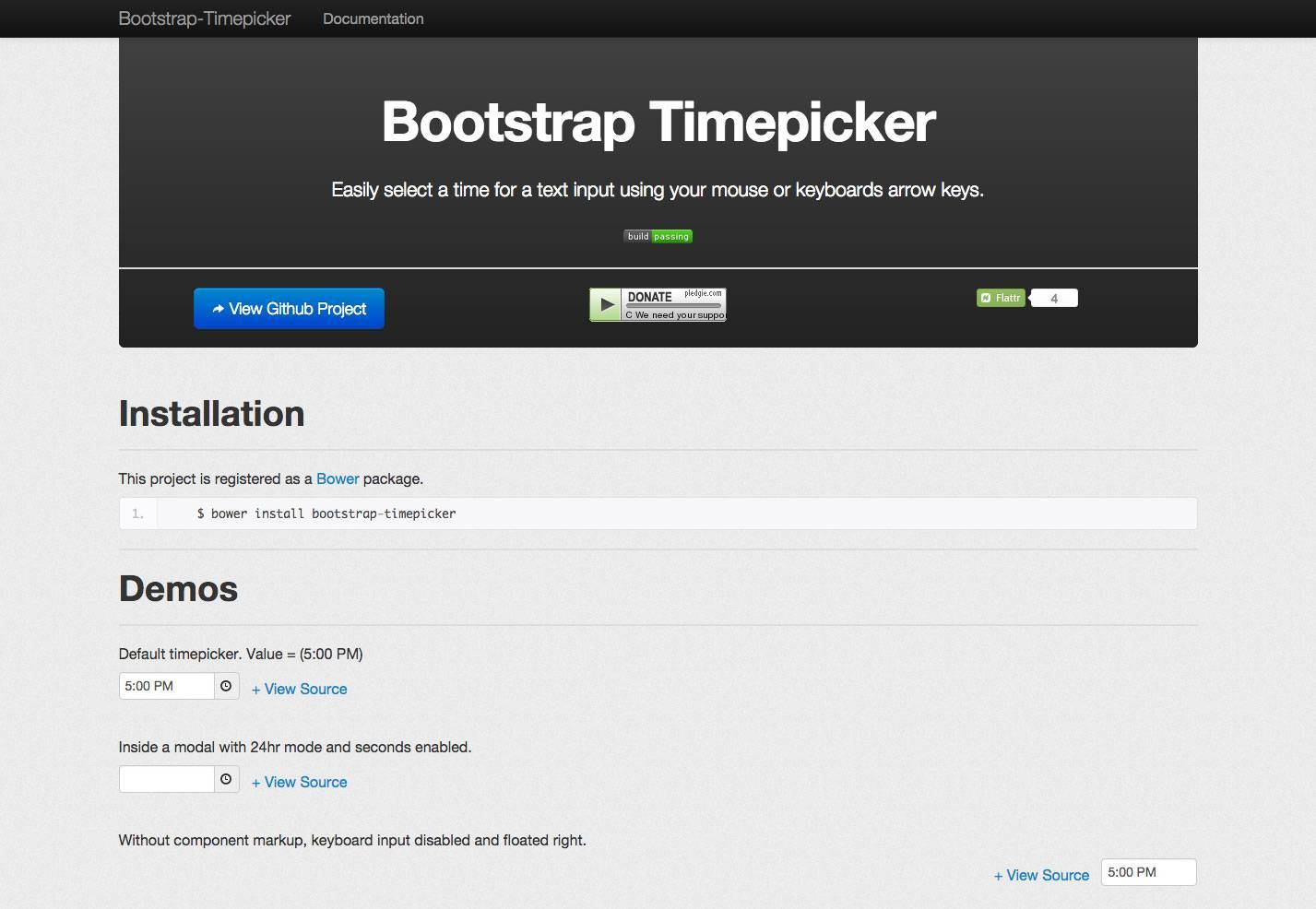This screenshot has height=909, width=1316.
Task: Open the View Github Project button
Action: 289,309
